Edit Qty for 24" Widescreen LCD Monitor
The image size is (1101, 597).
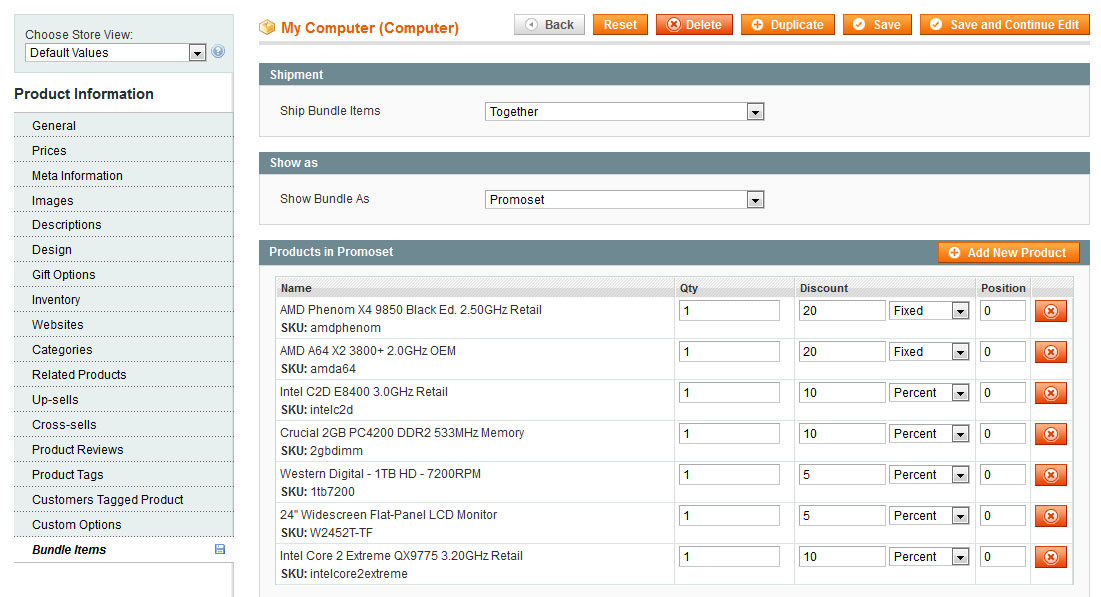point(729,516)
